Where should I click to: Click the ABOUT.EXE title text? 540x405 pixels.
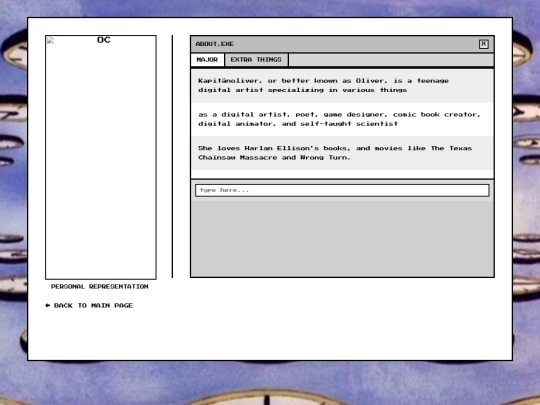pos(215,44)
